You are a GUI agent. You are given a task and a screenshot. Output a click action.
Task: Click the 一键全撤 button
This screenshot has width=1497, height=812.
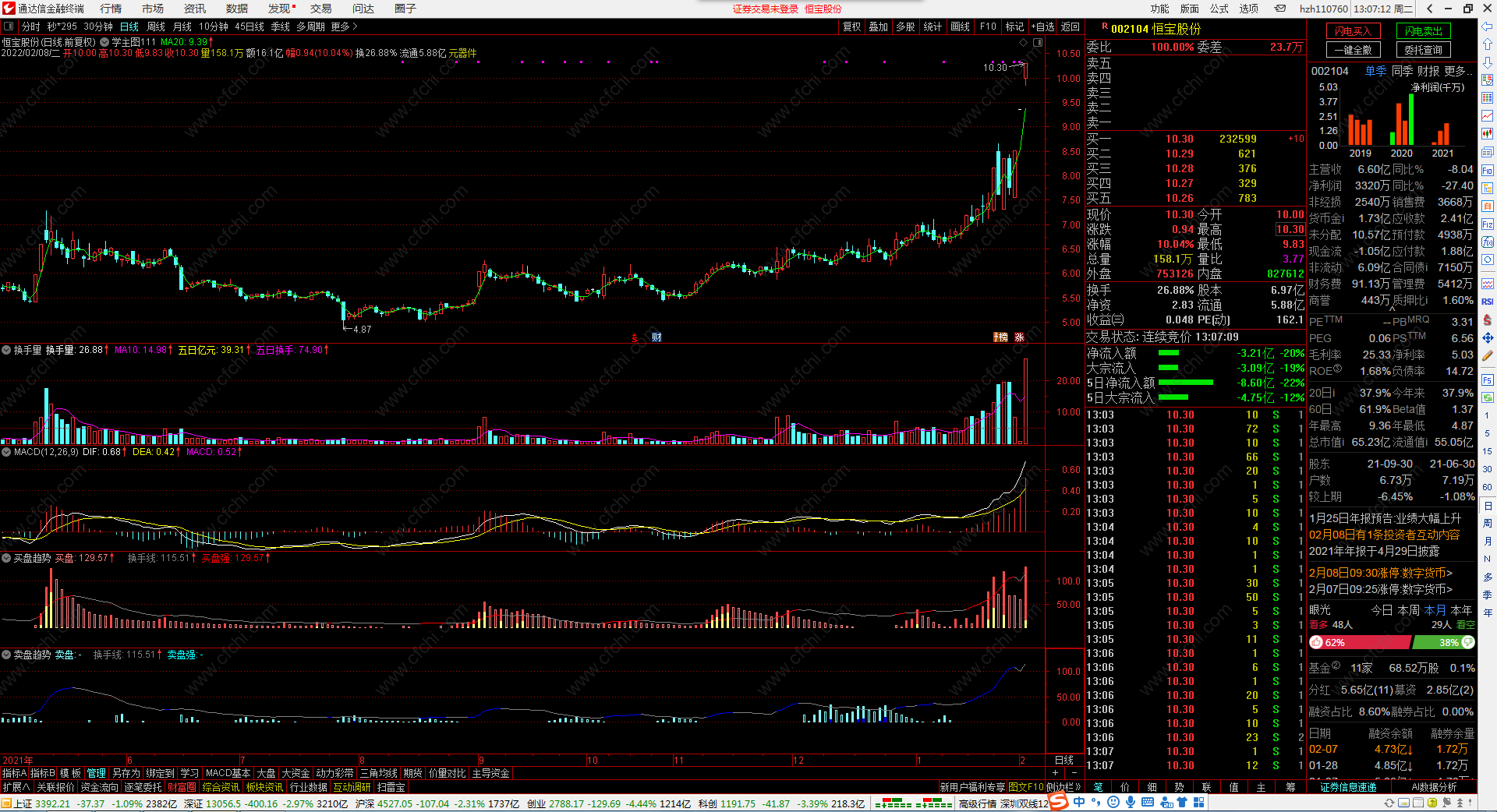point(1354,50)
